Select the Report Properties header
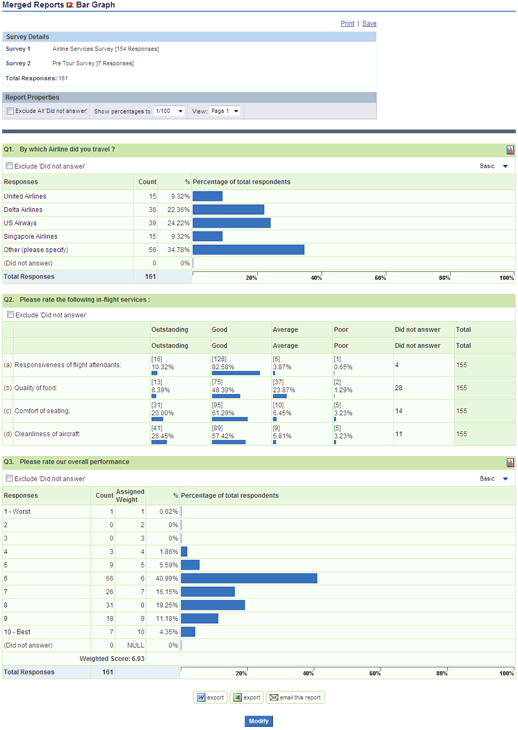This screenshot has height=730, width=518. (189, 97)
